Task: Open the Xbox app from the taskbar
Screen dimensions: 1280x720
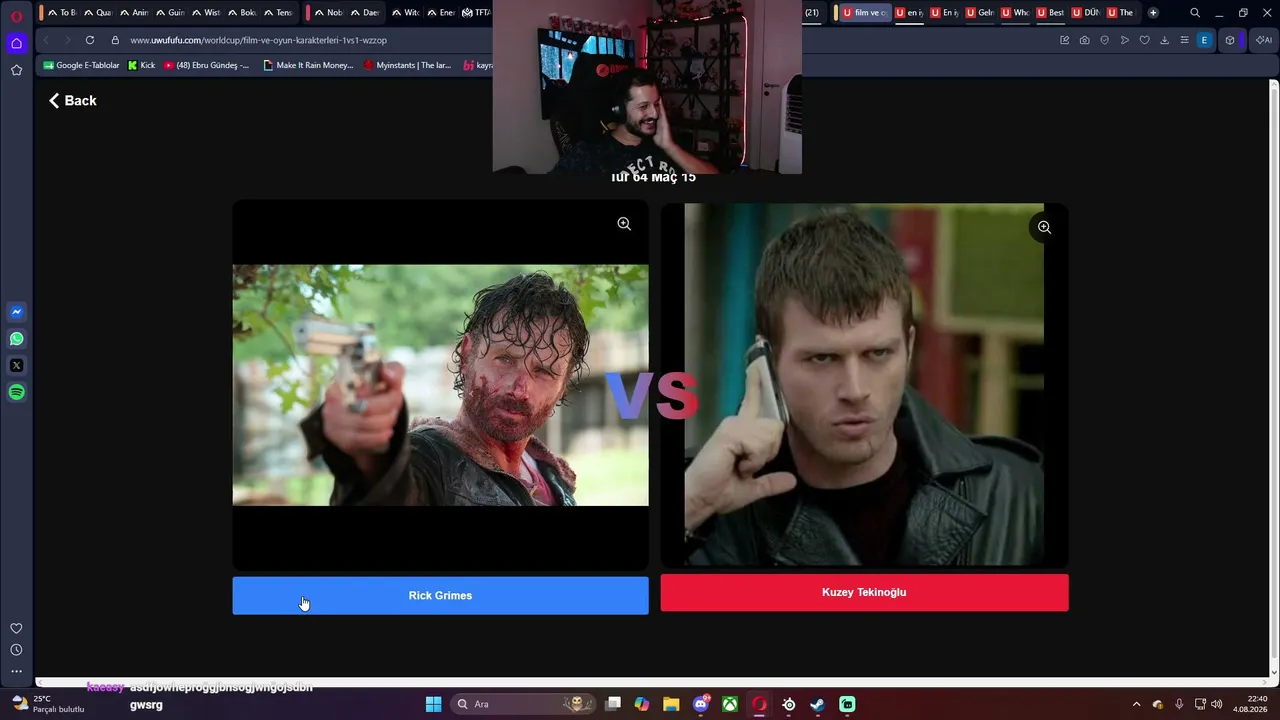Action: click(730, 704)
